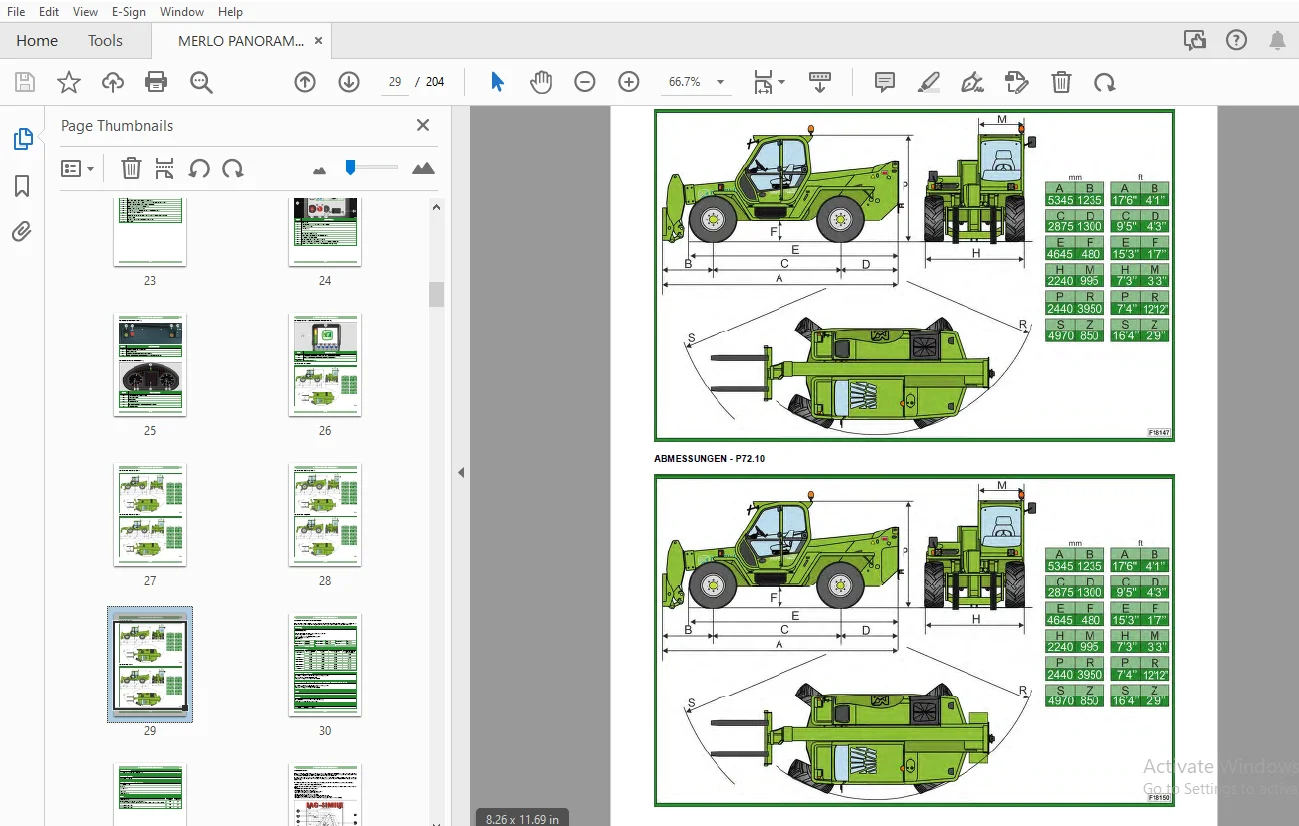Open the Find text search tool
This screenshot has width=1299, height=826.
click(201, 82)
